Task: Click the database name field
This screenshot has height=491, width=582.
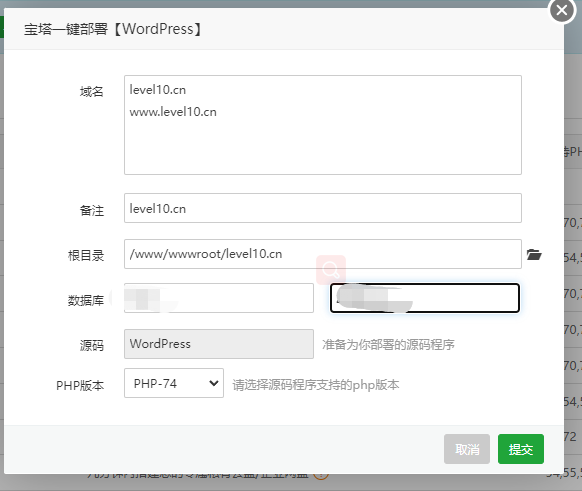Action: click(x=219, y=298)
